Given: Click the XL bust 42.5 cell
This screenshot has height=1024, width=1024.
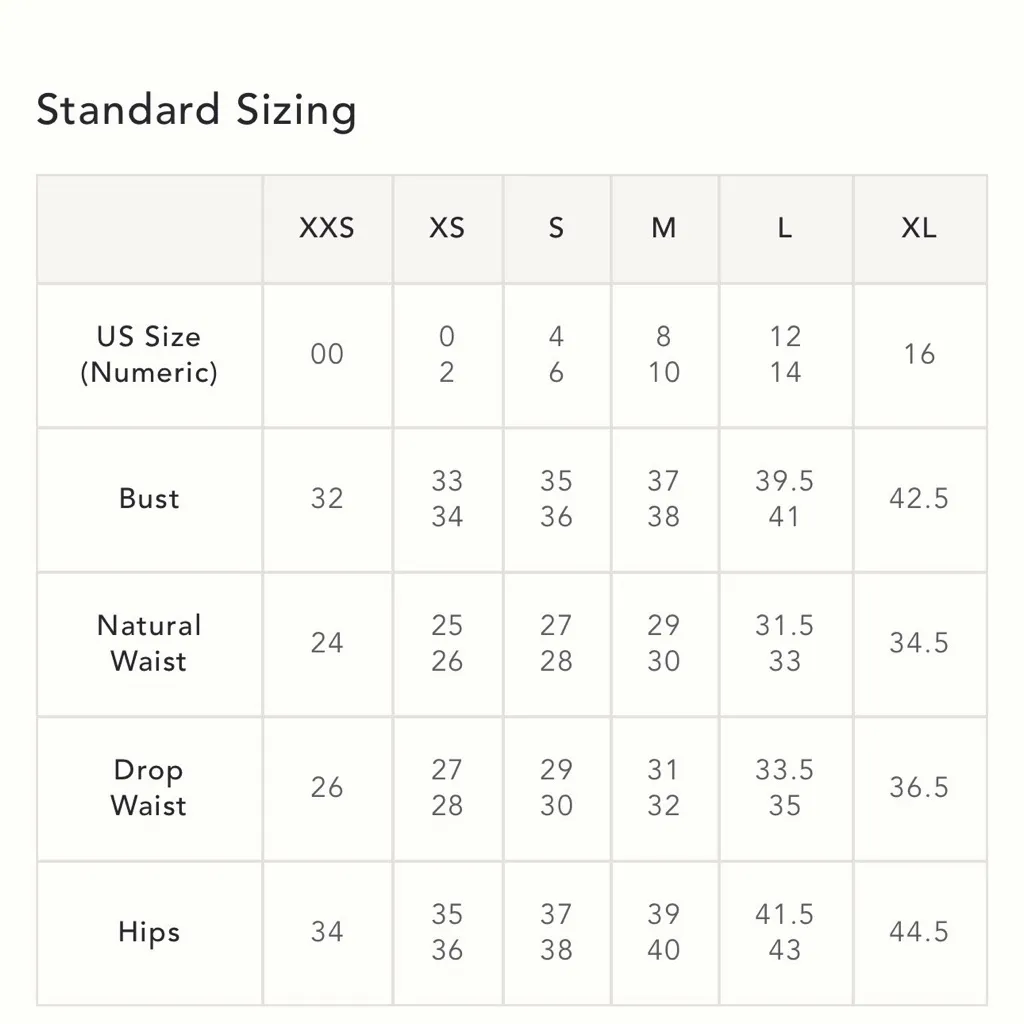Looking at the screenshot, I should pyautogui.click(x=919, y=498).
